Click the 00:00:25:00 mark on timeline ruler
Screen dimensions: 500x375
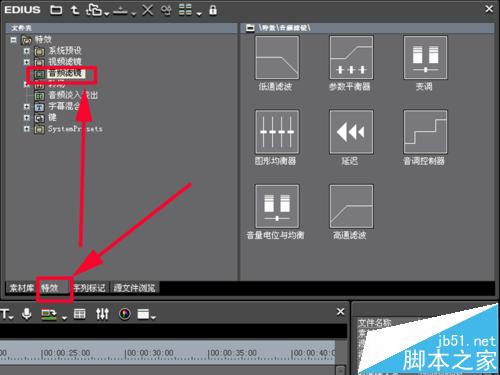click(66, 353)
